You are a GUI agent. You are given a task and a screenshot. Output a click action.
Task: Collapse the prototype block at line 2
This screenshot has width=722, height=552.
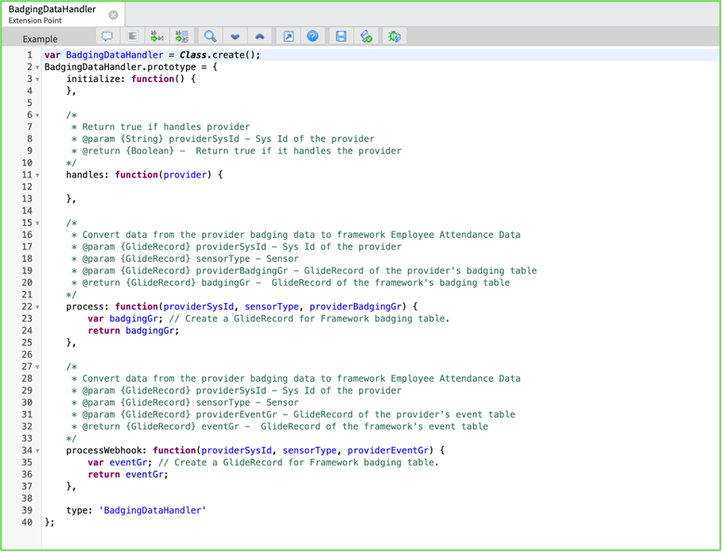(x=38, y=67)
